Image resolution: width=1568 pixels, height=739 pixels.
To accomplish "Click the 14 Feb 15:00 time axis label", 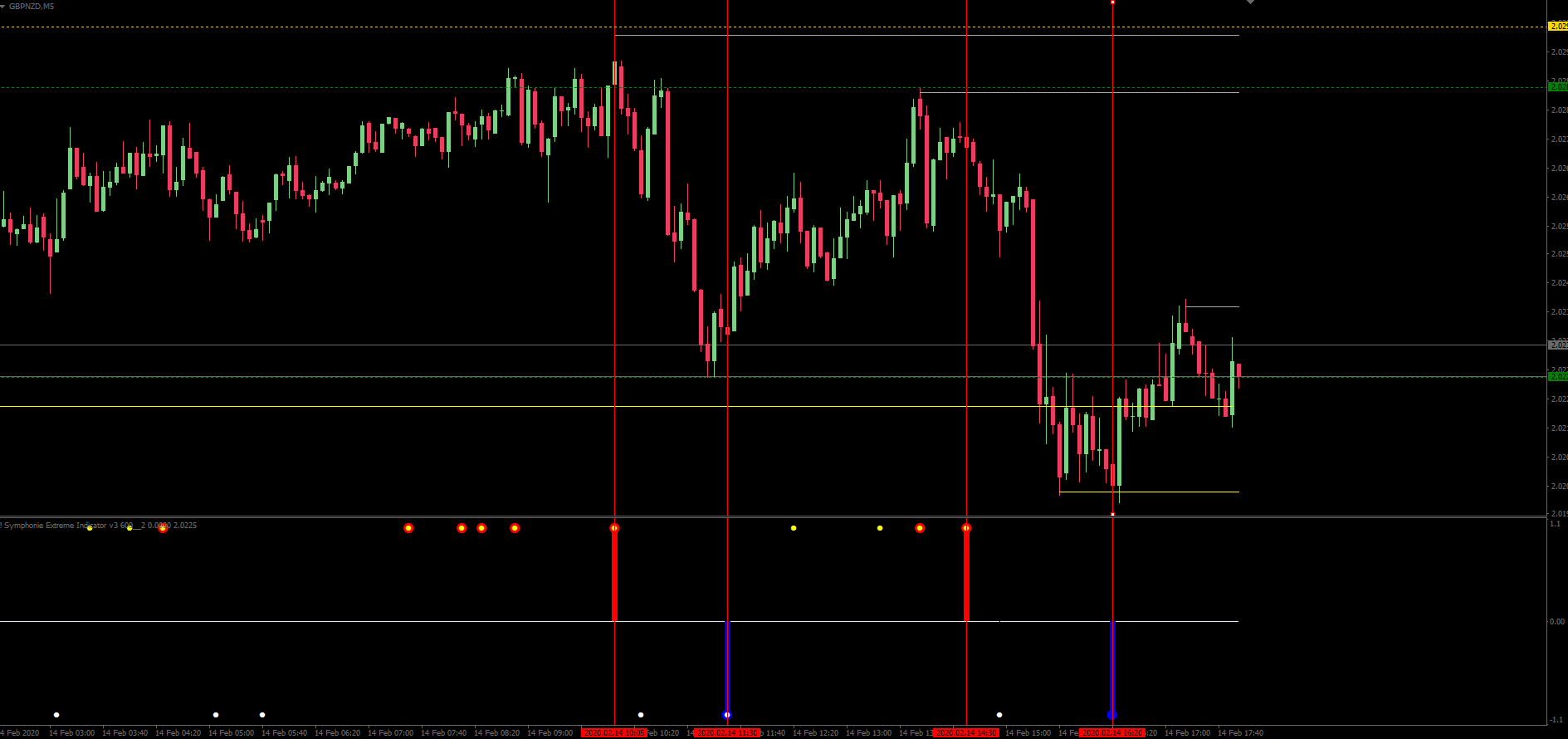I will coord(1028,733).
